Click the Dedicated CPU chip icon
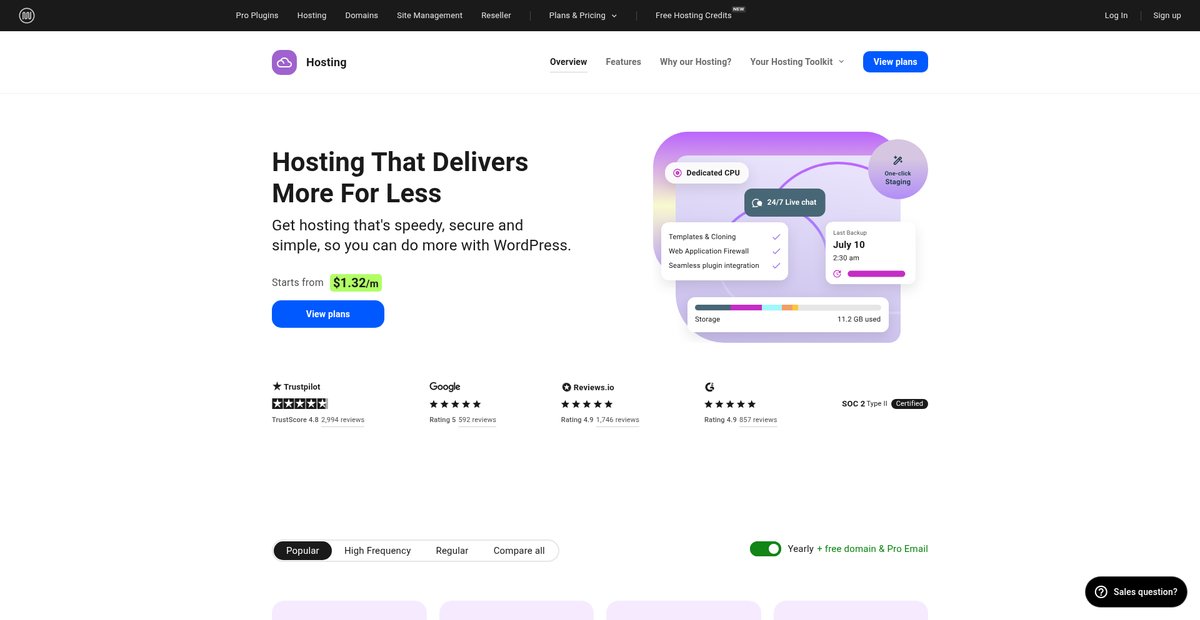The width and height of the screenshot is (1200, 620). pos(677,173)
